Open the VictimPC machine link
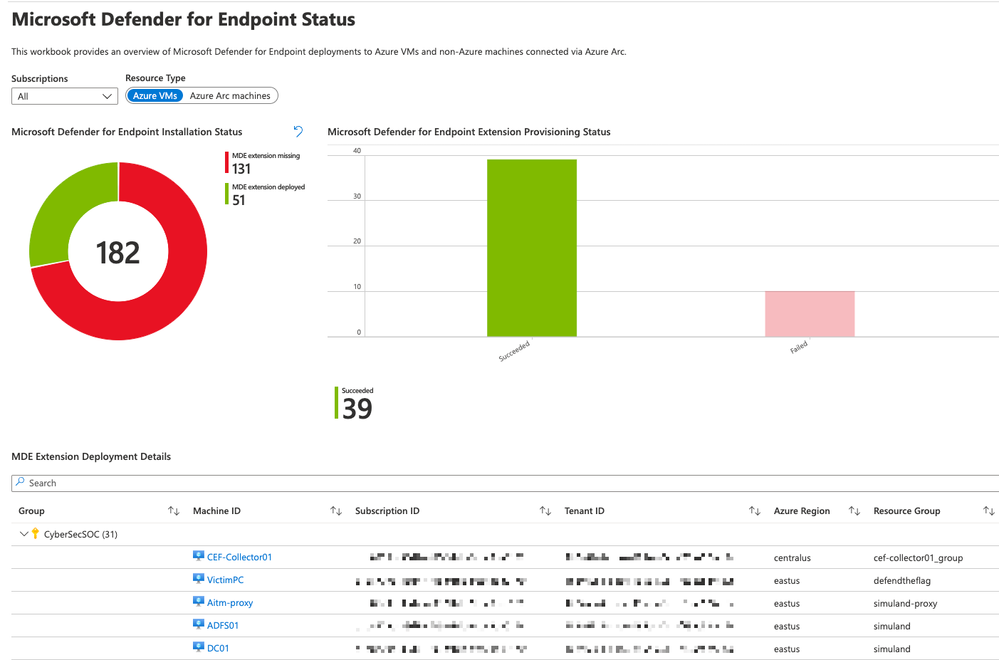 tap(225, 580)
